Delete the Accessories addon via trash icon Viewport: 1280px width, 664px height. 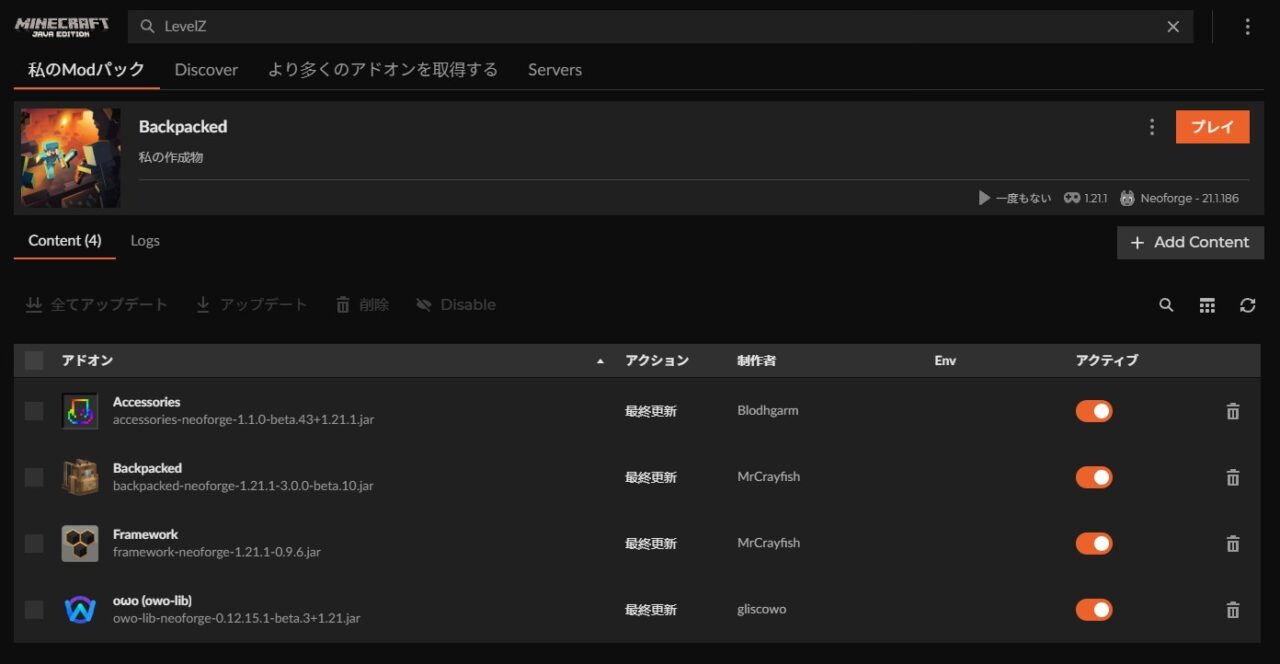click(x=1233, y=411)
